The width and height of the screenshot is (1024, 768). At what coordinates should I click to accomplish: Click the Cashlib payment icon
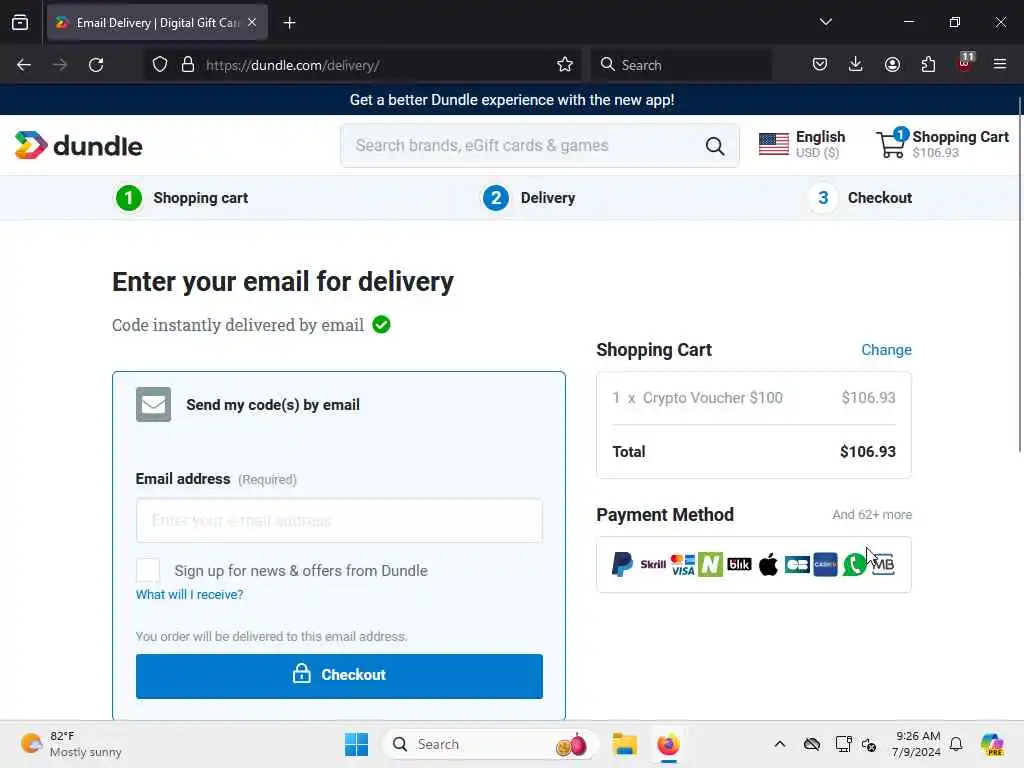825,564
